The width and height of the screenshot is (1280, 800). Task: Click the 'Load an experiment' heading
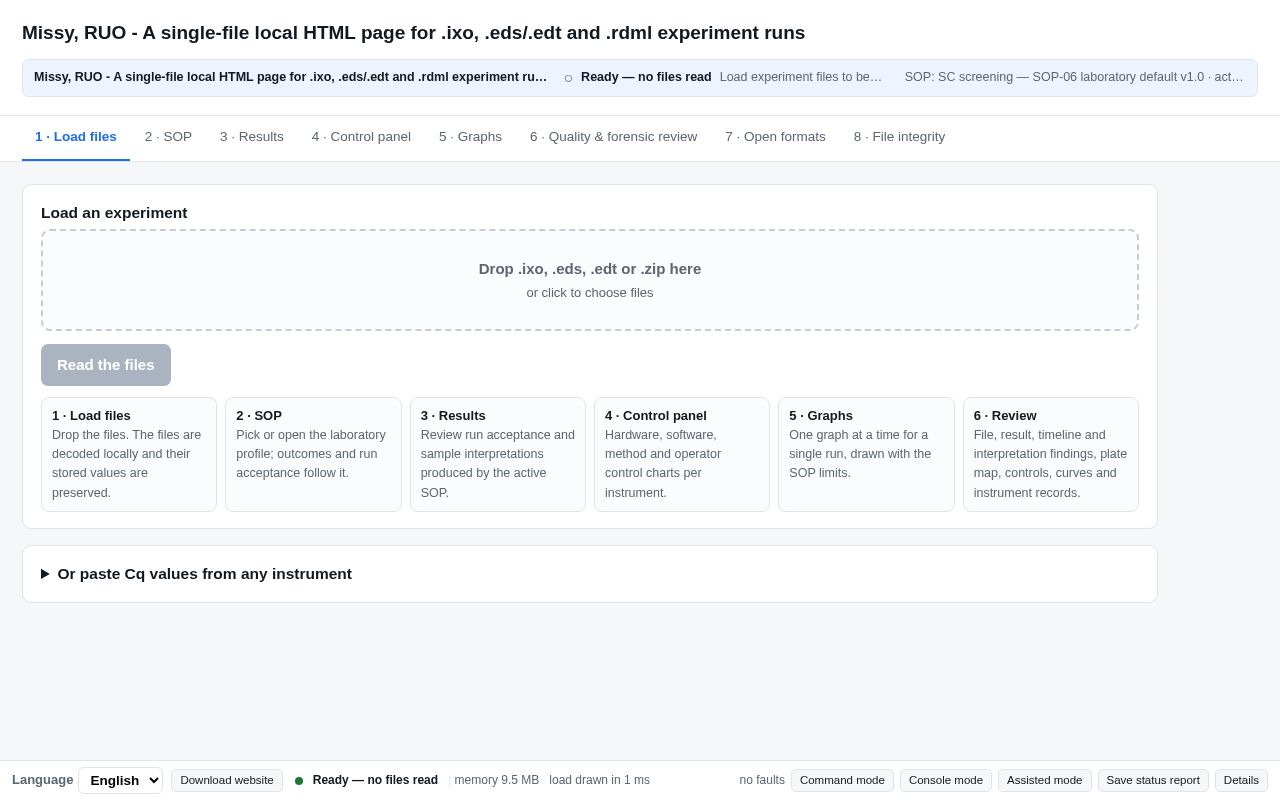pyautogui.click(x=114, y=212)
